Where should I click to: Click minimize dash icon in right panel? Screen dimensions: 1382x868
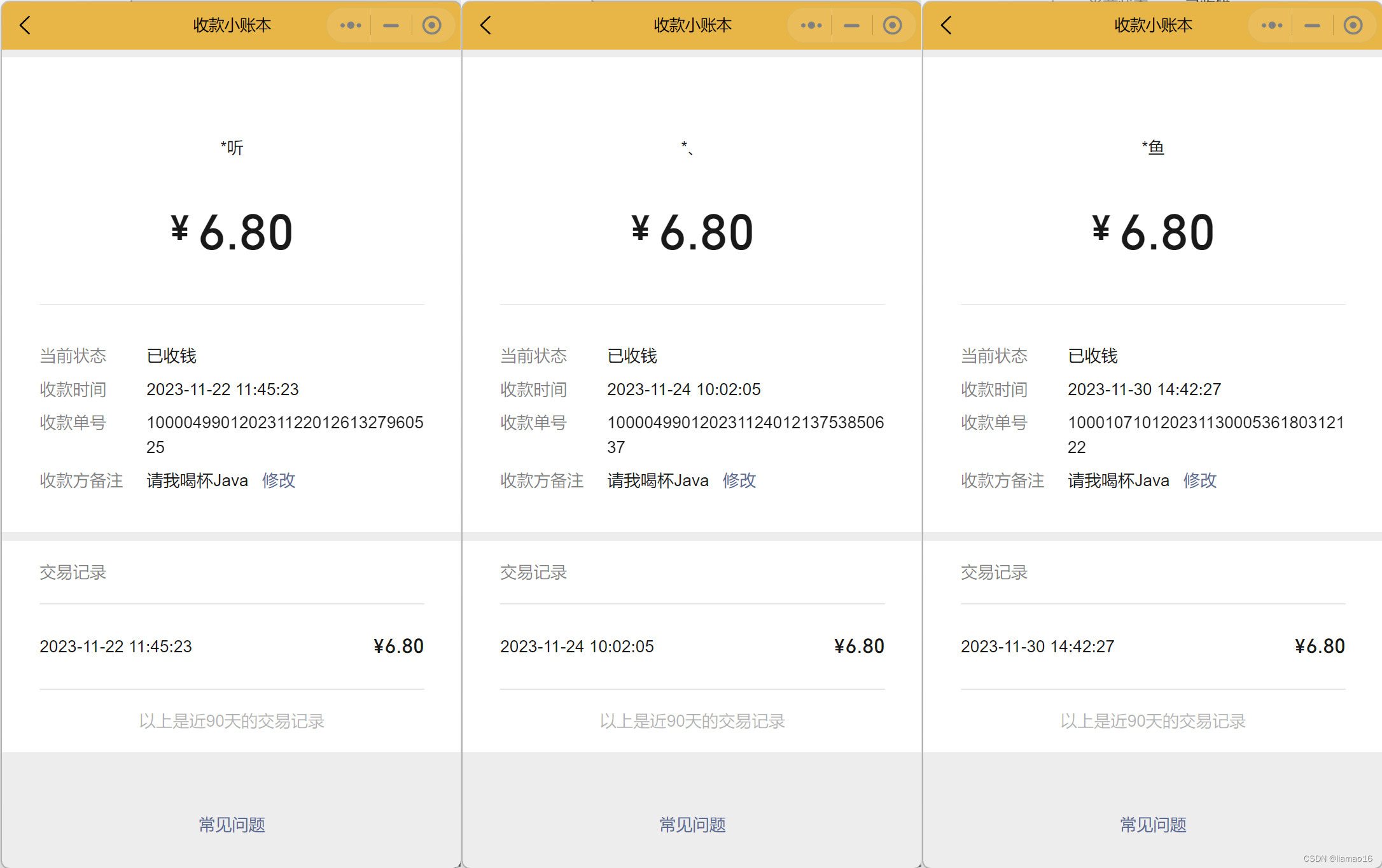pyautogui.click(x=1312, y=25)
